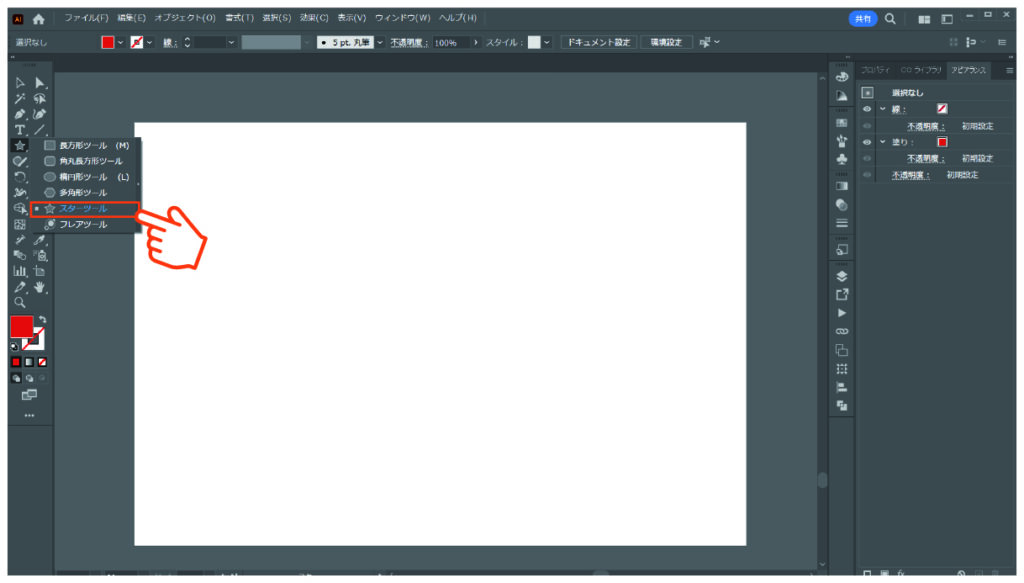Select the Line Segment tool
The image size is (1024, 583).
tap(40, 130)
